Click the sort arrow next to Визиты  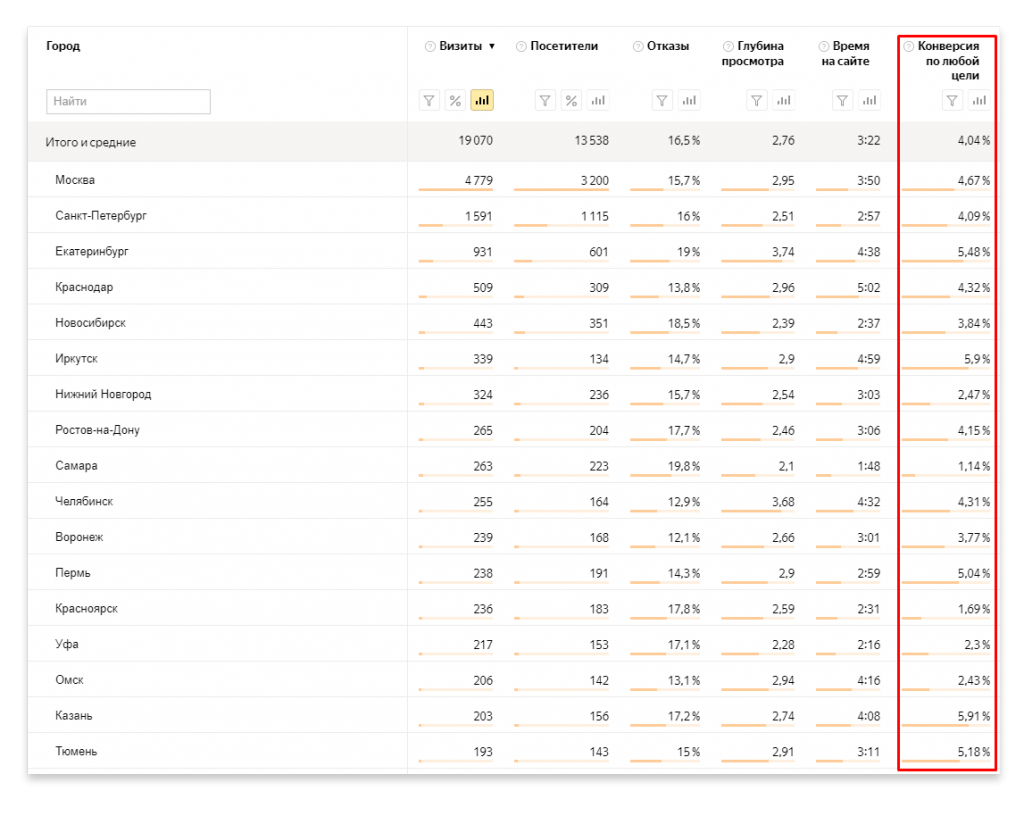coord(492,46)
